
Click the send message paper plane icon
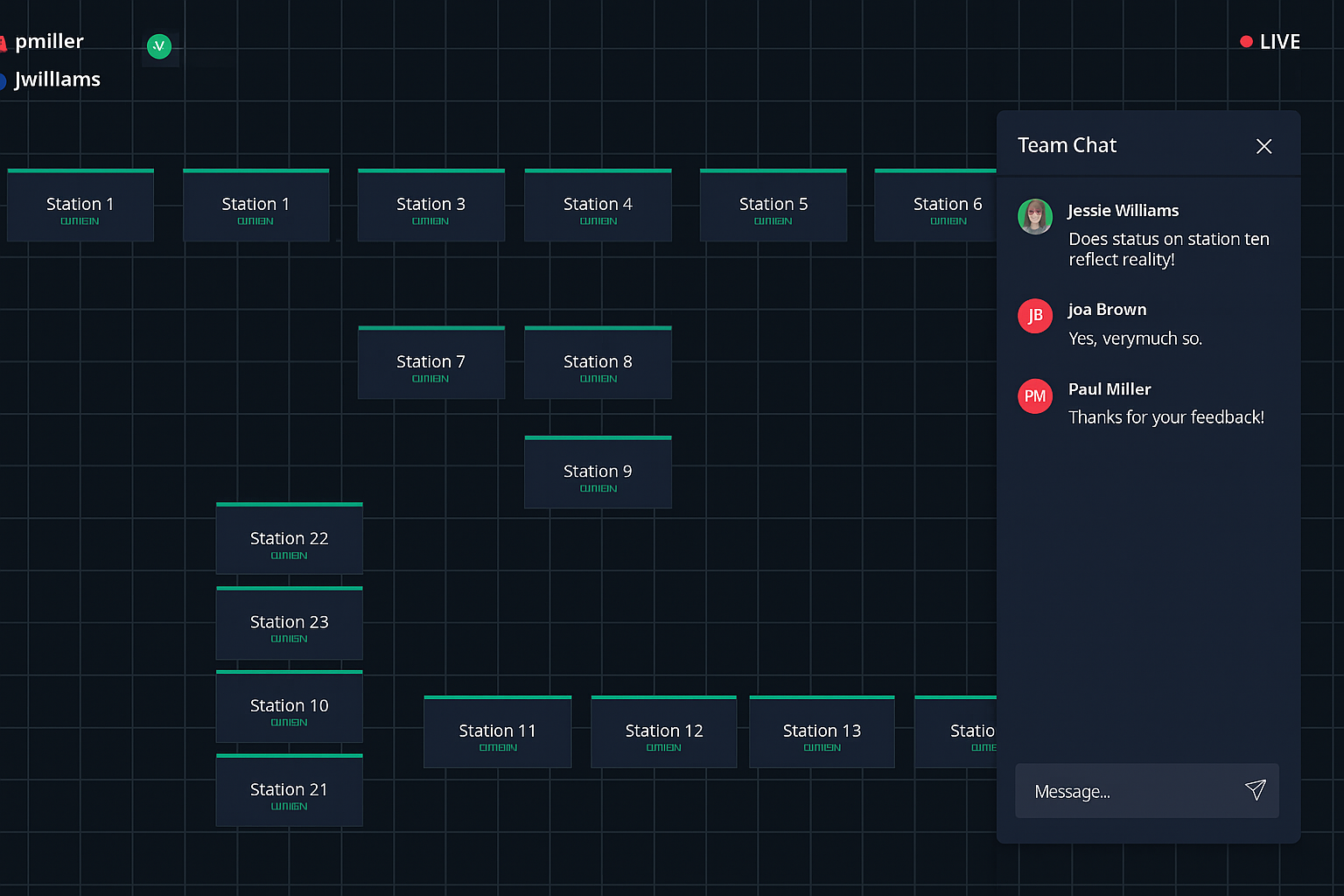pos(1256,790)
